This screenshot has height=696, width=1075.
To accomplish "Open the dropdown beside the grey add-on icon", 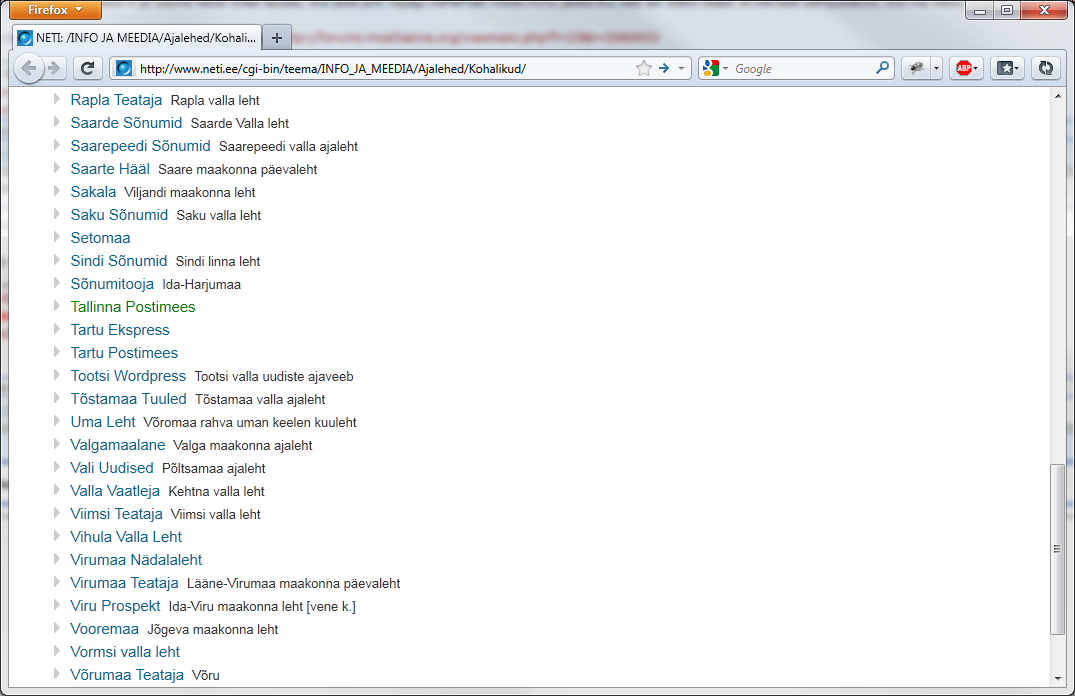I will 936,68.
